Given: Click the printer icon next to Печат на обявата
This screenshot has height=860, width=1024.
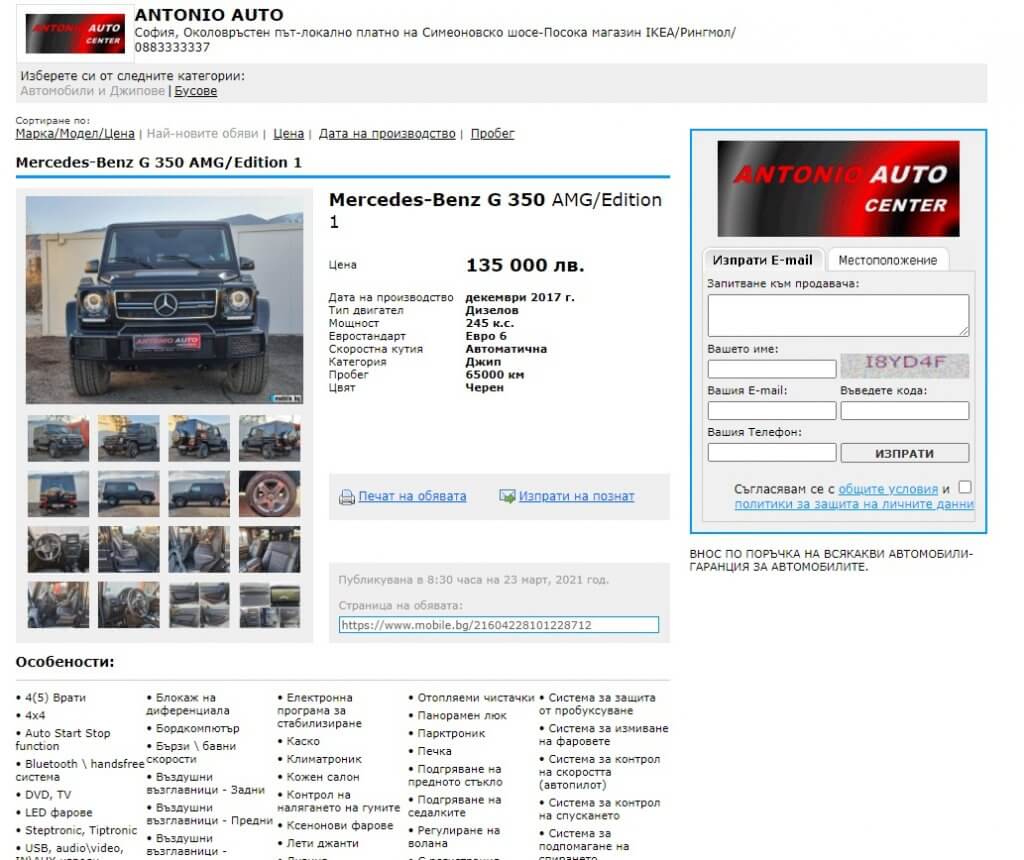Looking at the screenshot, I should pyautogui.click(x=347, y=497).
